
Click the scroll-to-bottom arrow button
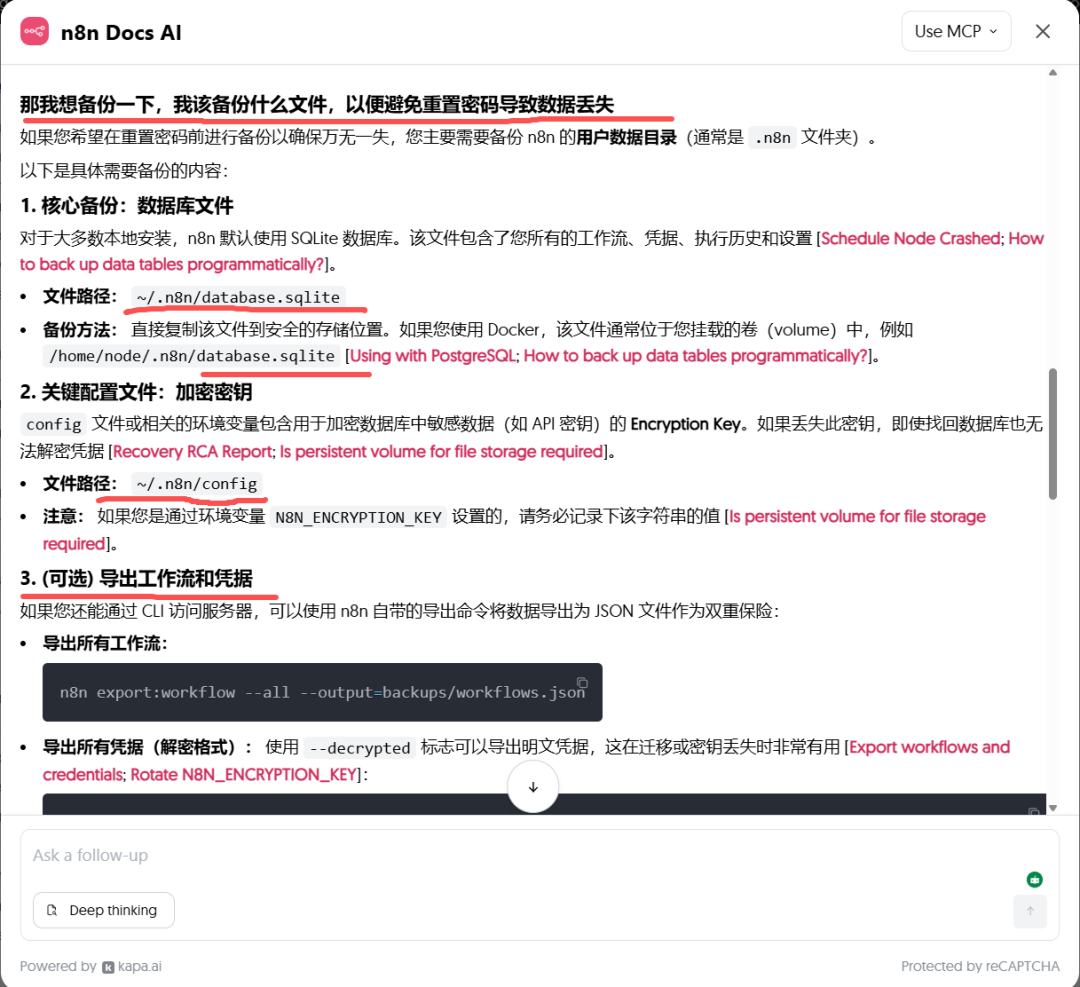pos(533,787)
